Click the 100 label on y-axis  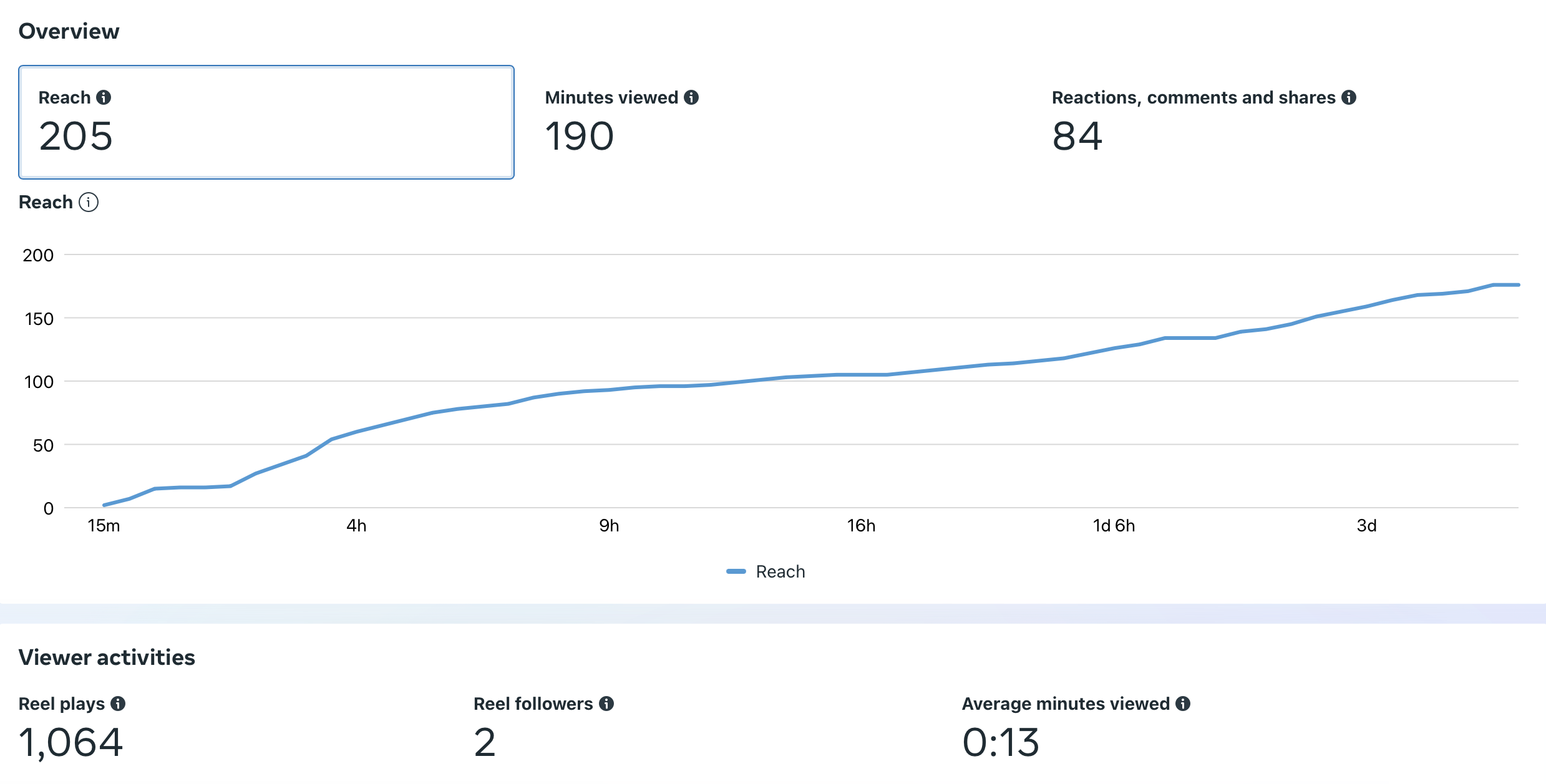pos(39,382)
